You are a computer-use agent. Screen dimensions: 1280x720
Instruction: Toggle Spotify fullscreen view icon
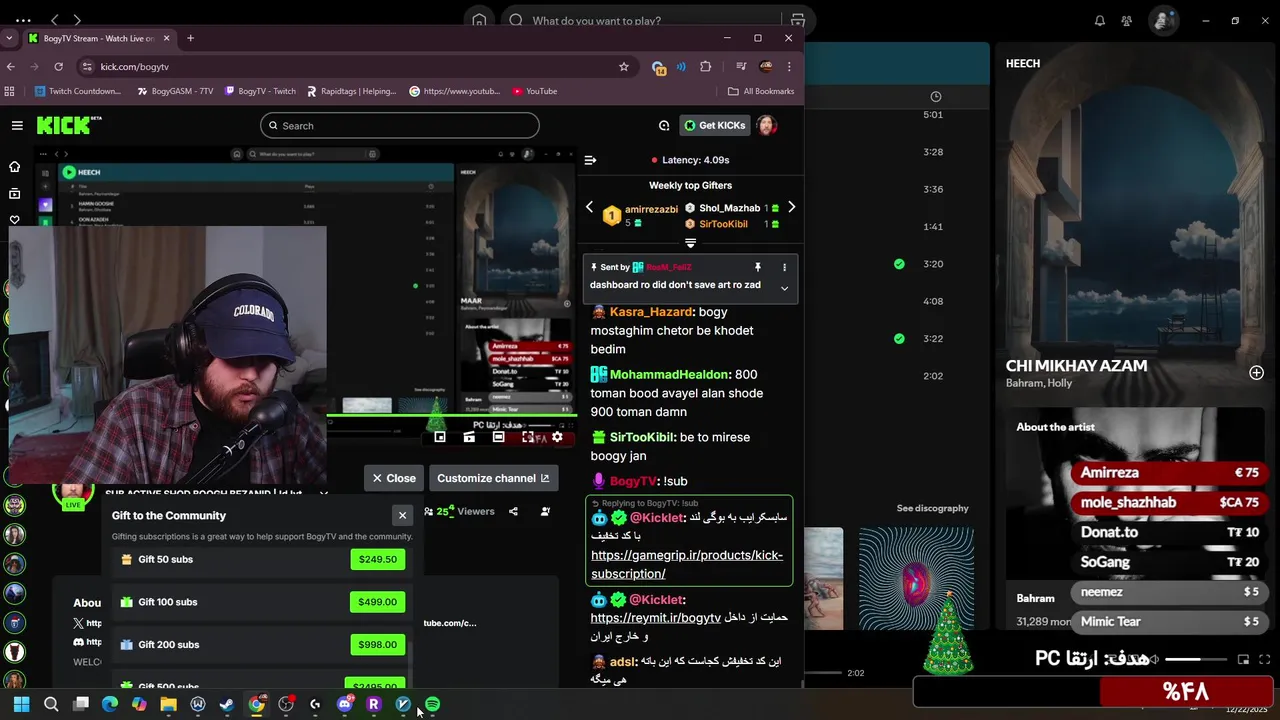tap(1265, 659)
